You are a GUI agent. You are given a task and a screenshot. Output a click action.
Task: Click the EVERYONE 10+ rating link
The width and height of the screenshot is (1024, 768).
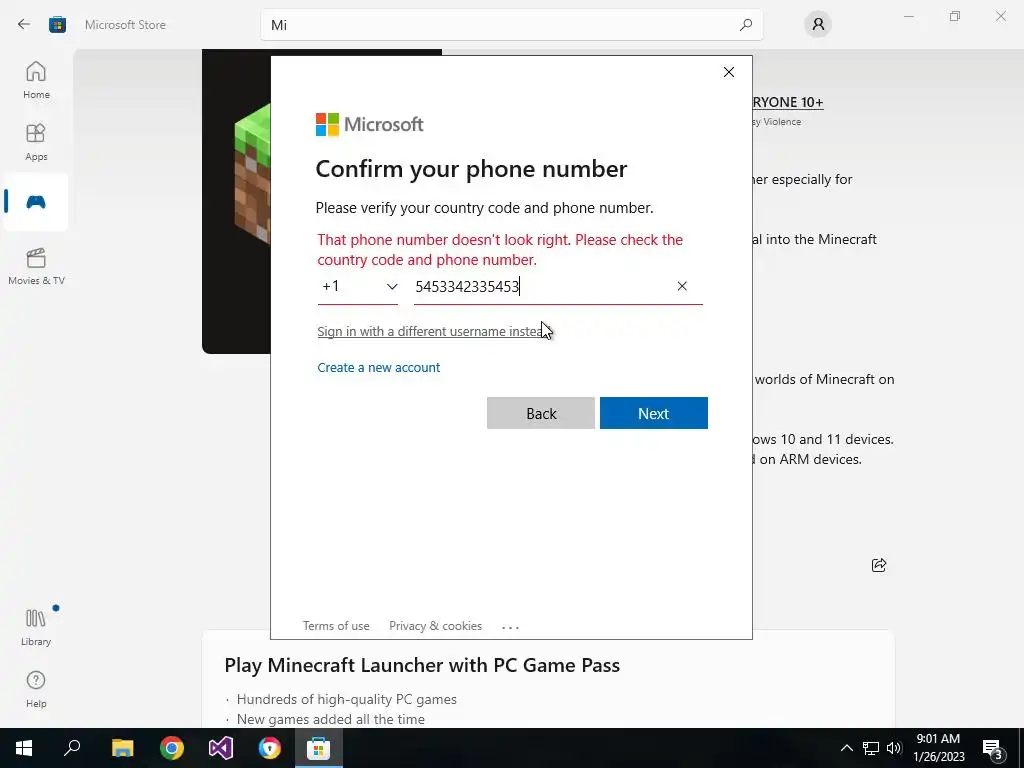tap(788, 102)
